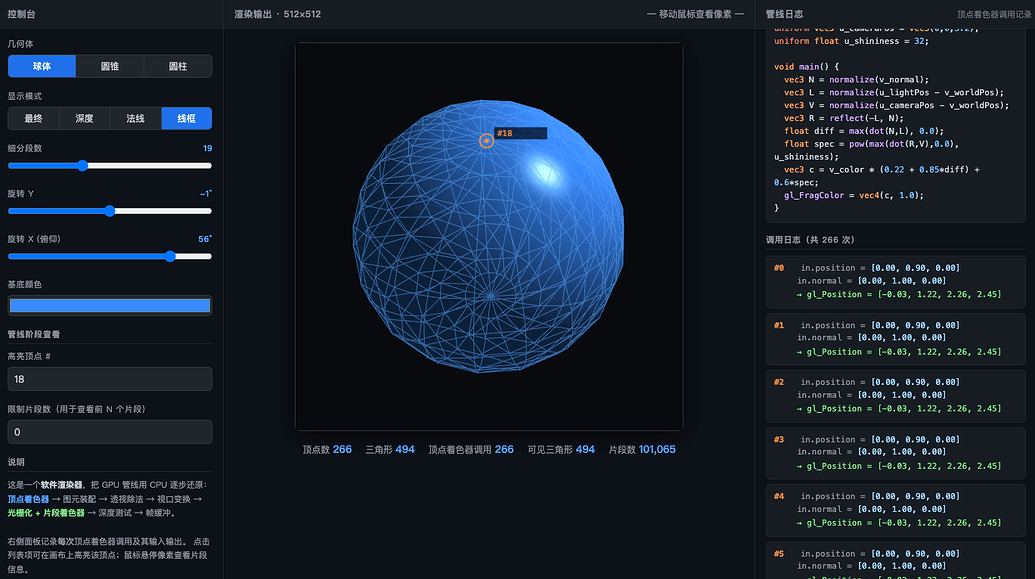Image resolution: width=1035 pixels, height=579 pixels.
Task: Select call log entry #3
Action: (x=896, y=452)
